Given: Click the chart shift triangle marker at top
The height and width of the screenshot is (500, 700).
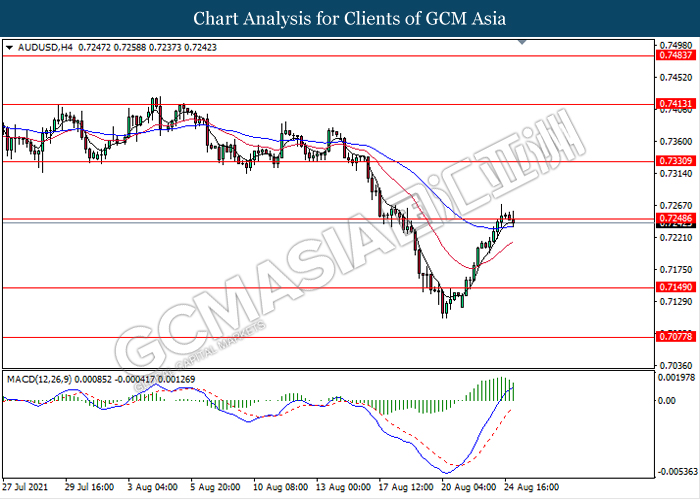Looking at the screenshot, I should 521,44.
